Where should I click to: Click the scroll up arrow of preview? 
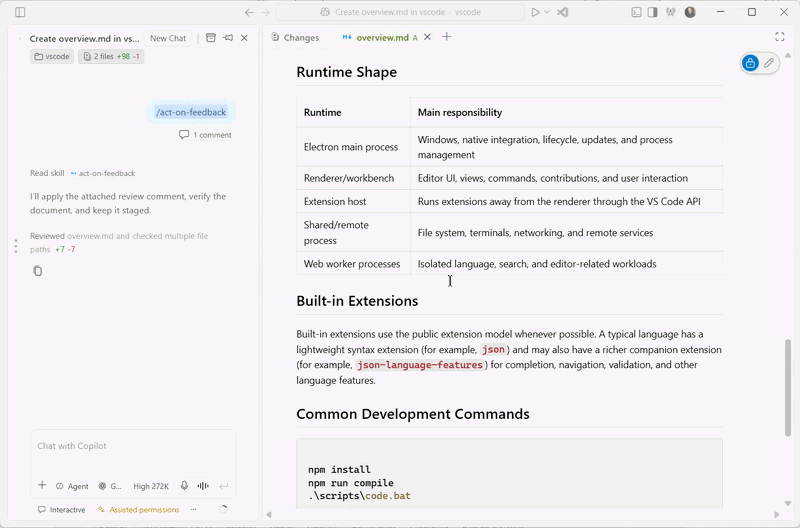pos(788,55)
